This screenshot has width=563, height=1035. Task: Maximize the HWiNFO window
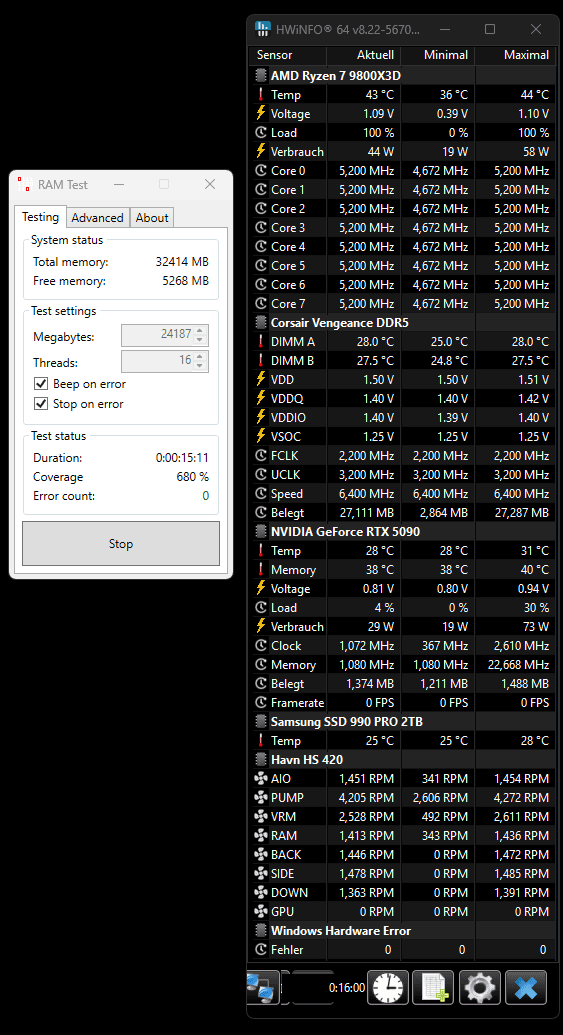click(490, 29)
